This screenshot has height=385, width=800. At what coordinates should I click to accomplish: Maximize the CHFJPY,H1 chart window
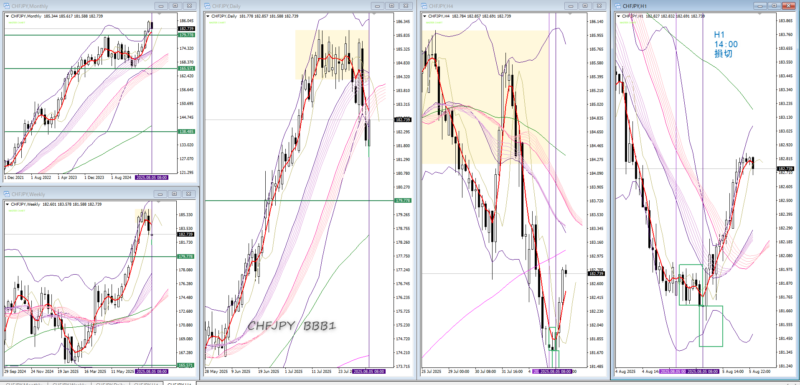774,6
